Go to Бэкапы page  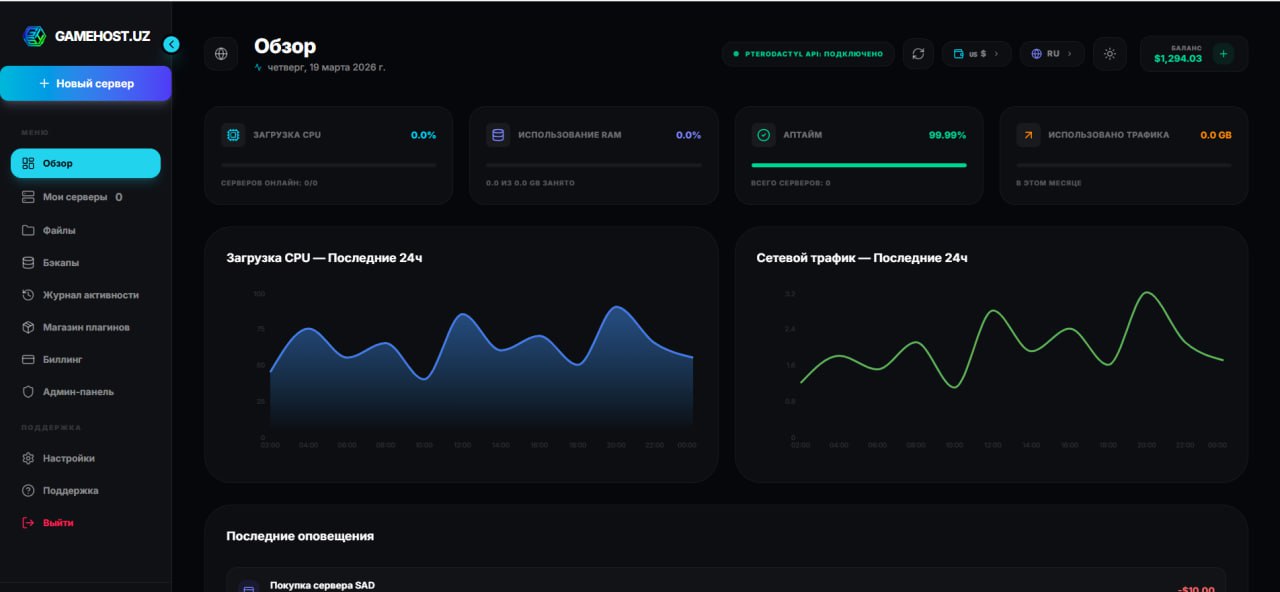60,263
